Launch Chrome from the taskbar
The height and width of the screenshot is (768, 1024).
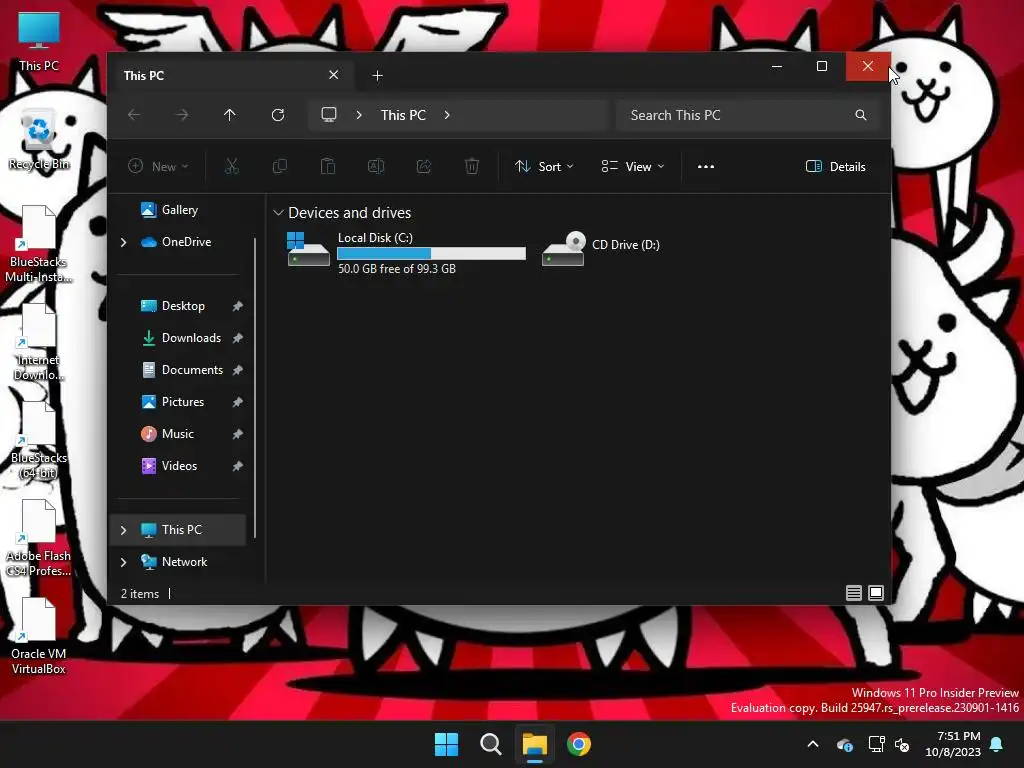579,744
